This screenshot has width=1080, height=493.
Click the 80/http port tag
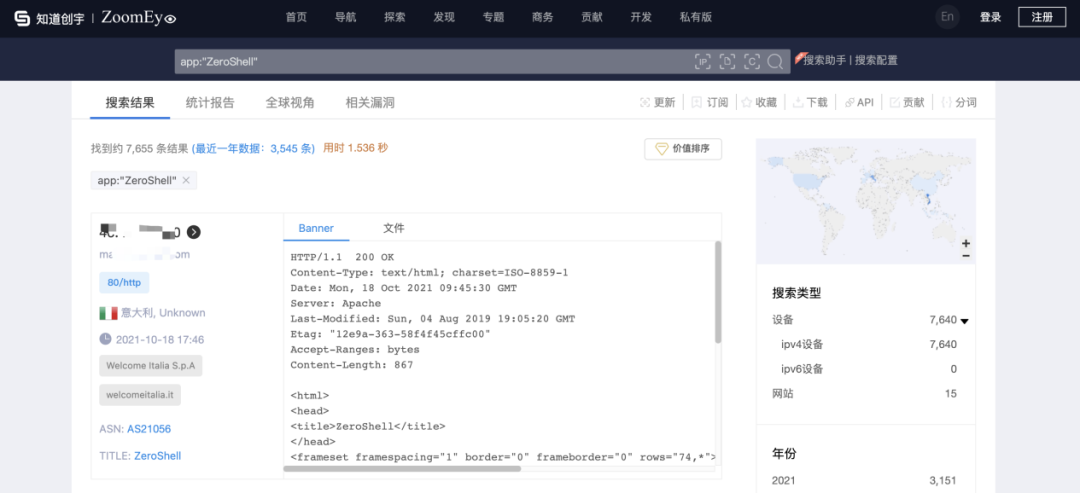pos(124,282)
